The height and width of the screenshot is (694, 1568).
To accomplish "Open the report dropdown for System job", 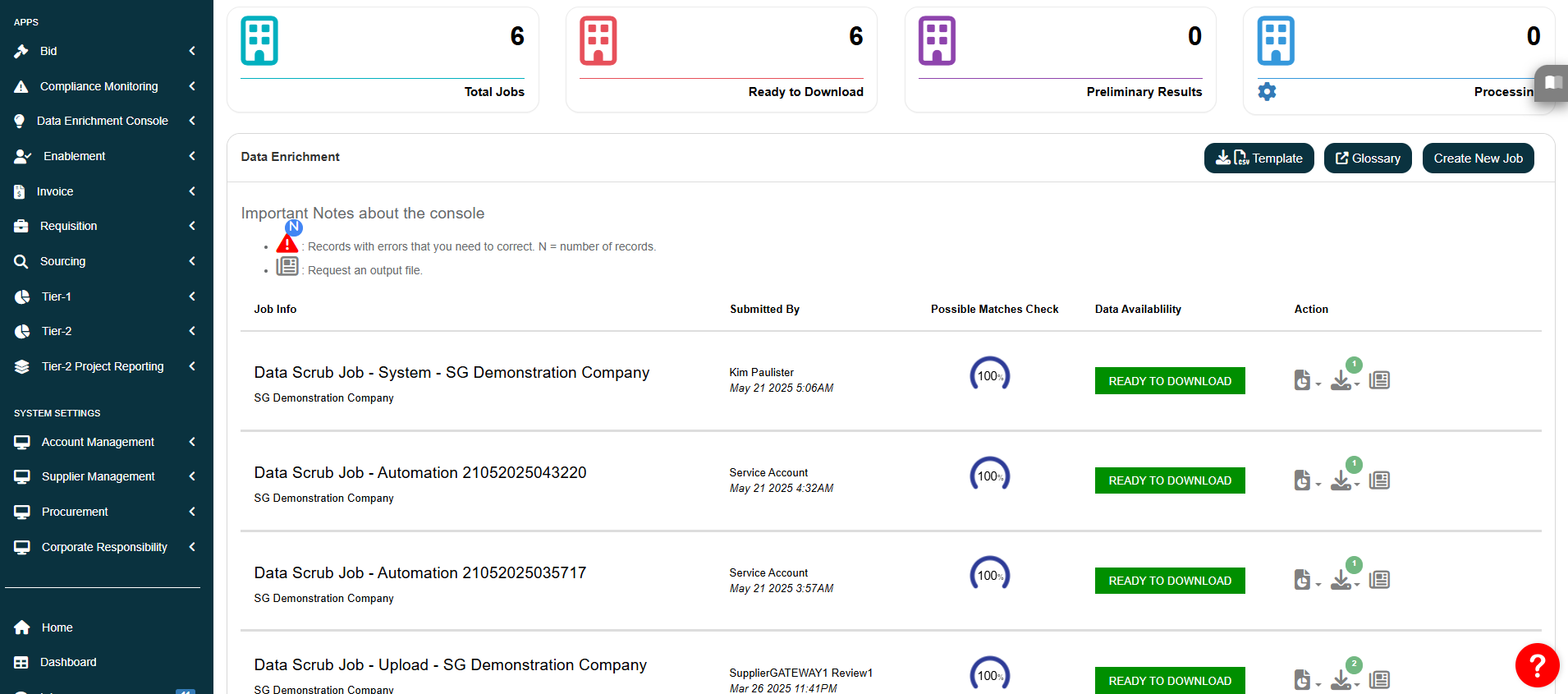I will click(1305, 380).
